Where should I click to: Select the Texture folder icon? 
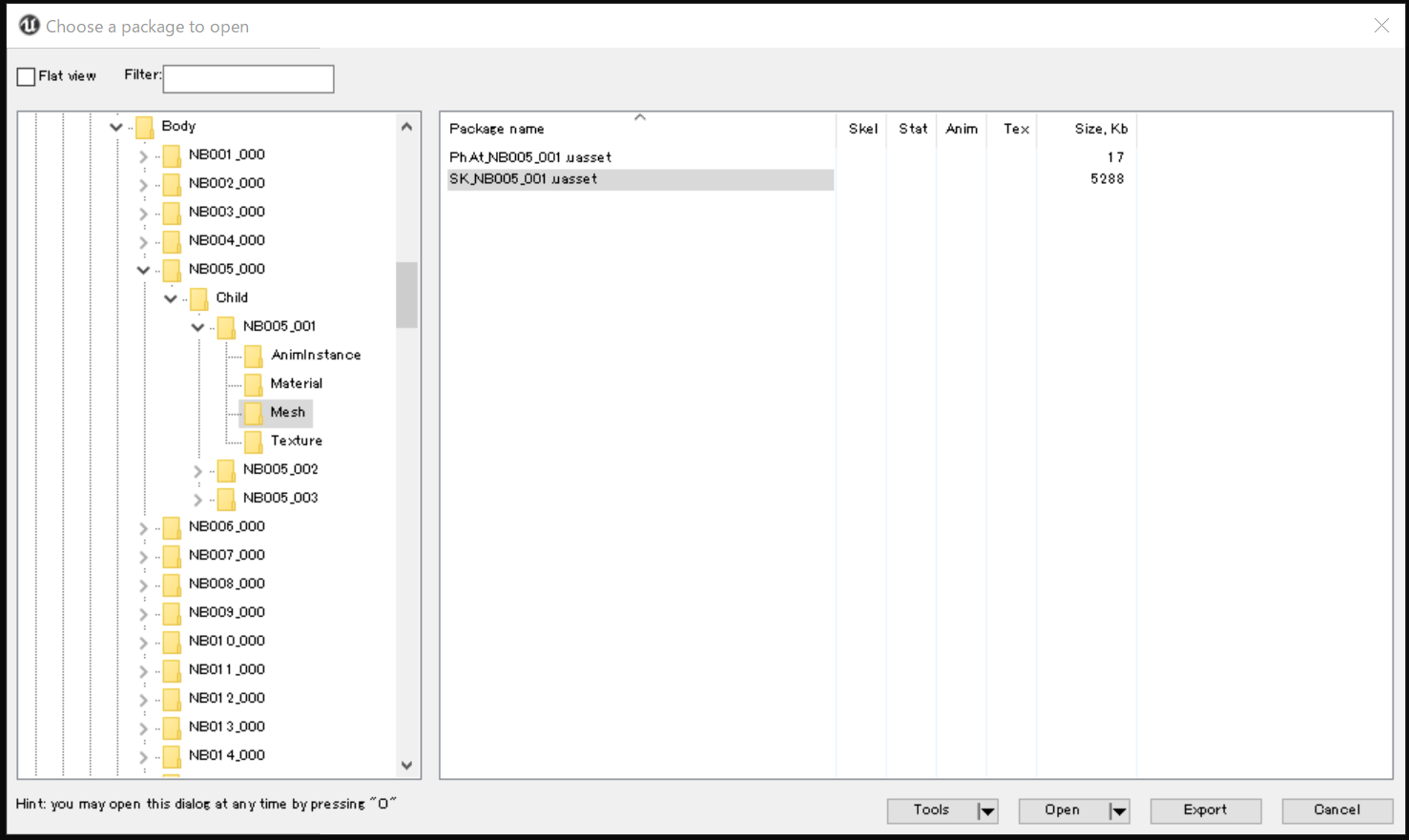[254, 441]
